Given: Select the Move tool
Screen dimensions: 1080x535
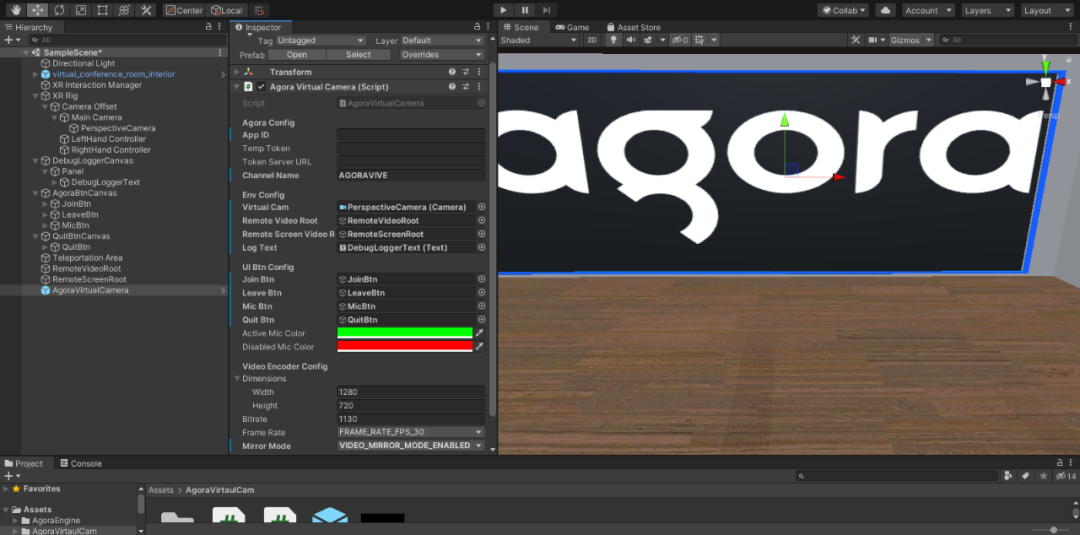Looking at the screenshot, I should coord(37,10).
